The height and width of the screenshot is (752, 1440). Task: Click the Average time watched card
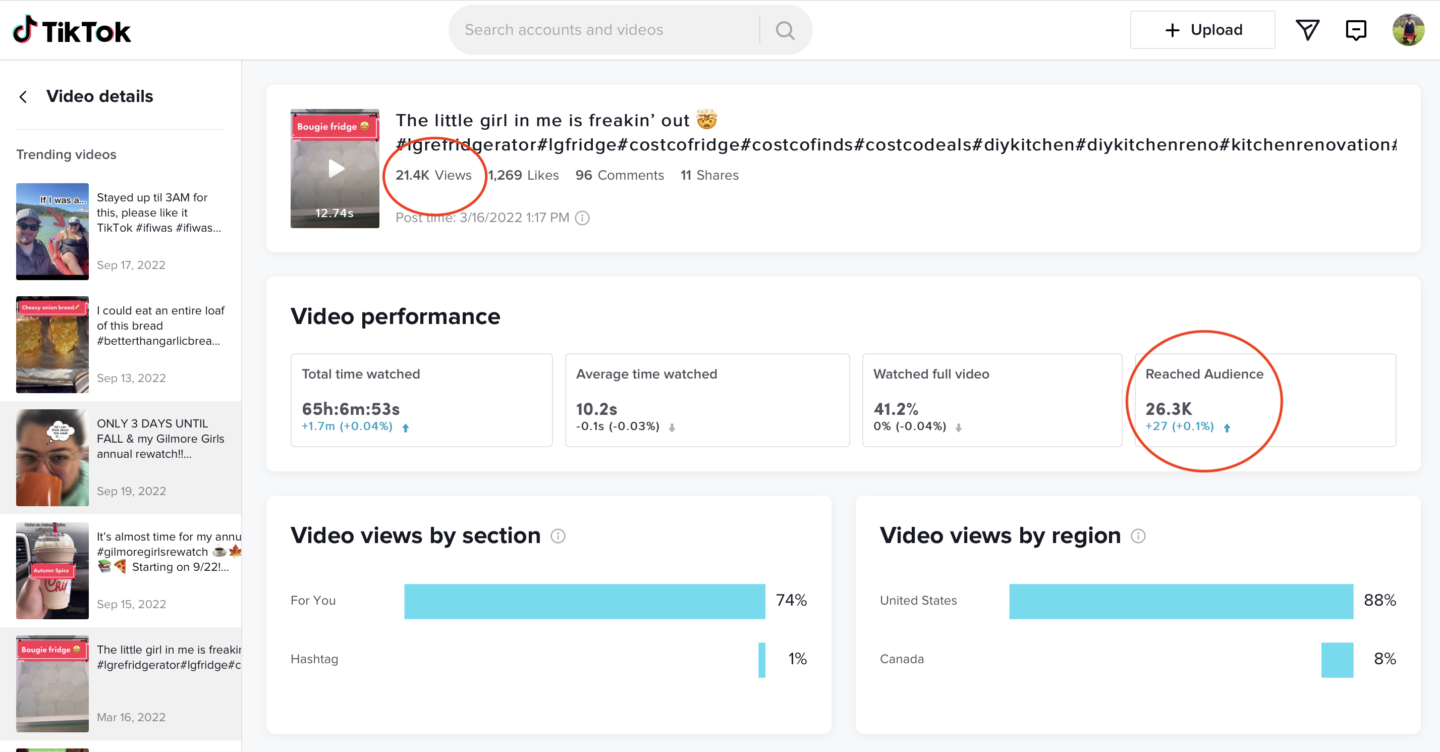pos(707,400)
